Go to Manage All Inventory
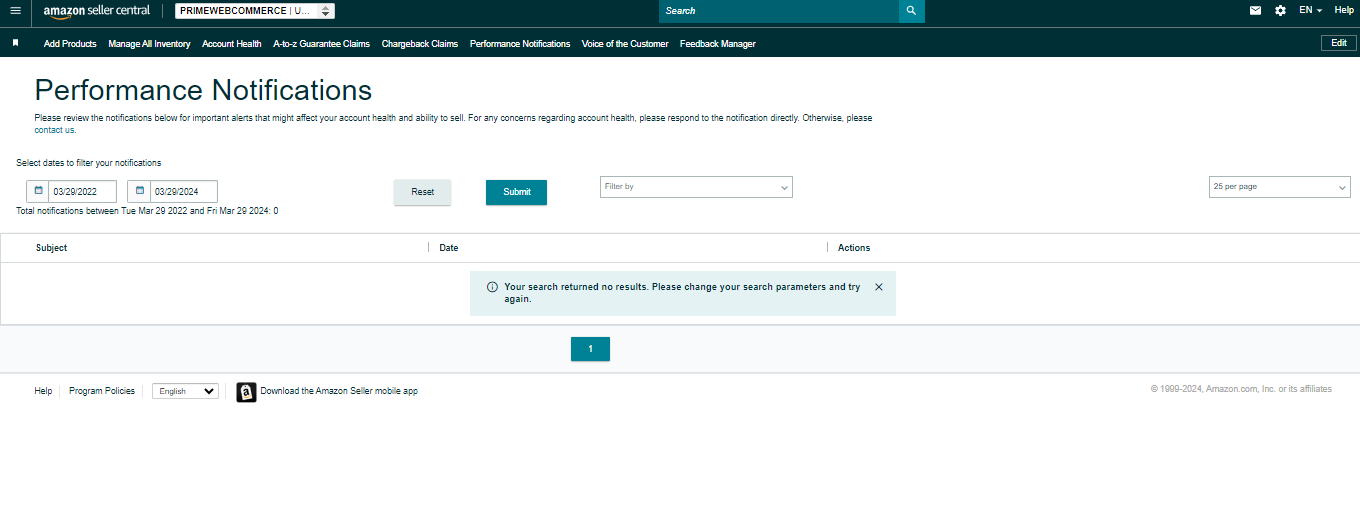This screenshot has height=526, width=1360. pyautogui.click(x=149, y=44)
